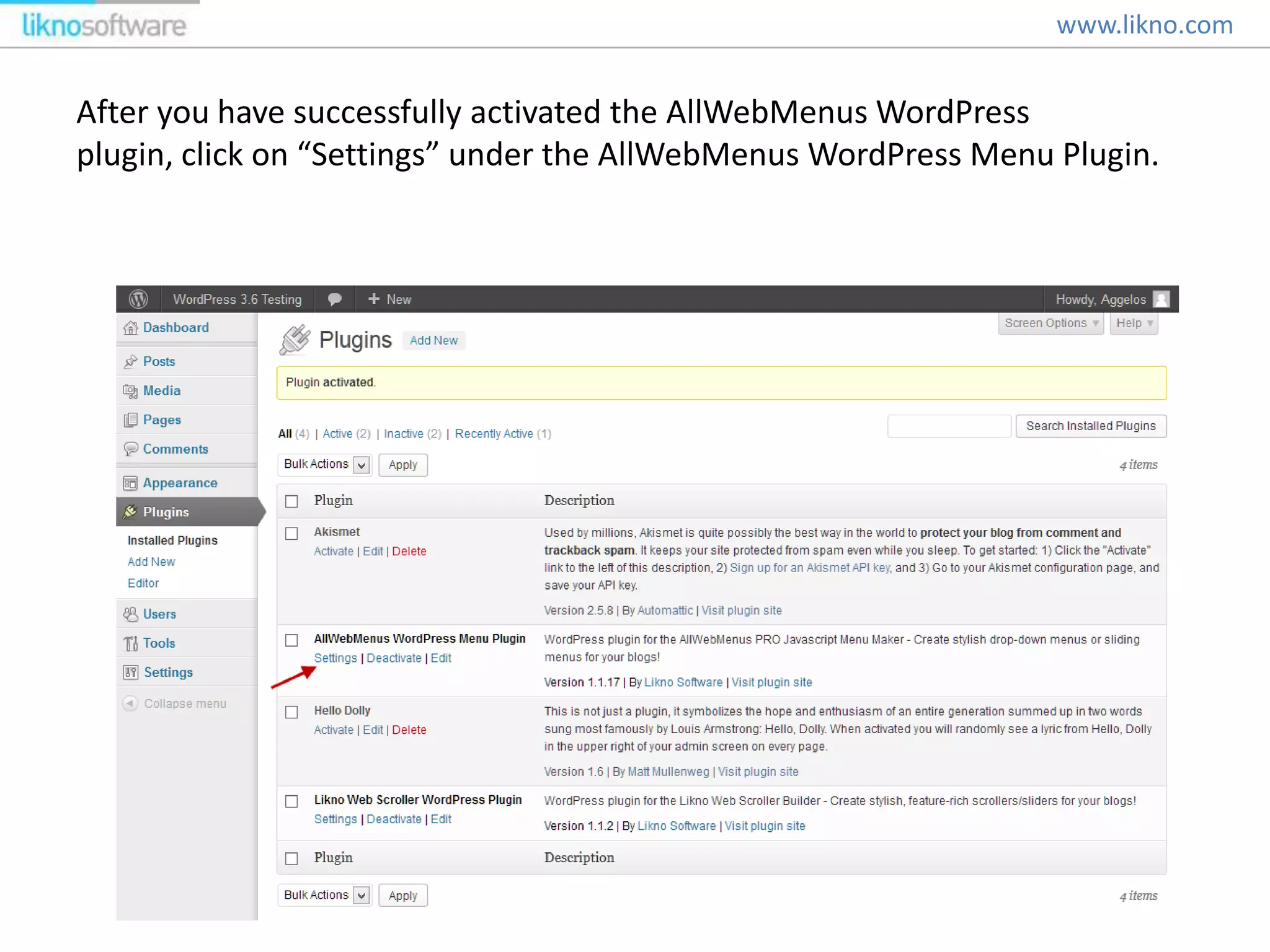The width and height of the screenshot is (1270, 952).
Task: Open Automattic author link for Akismet
Action: (x=665, y=610)
